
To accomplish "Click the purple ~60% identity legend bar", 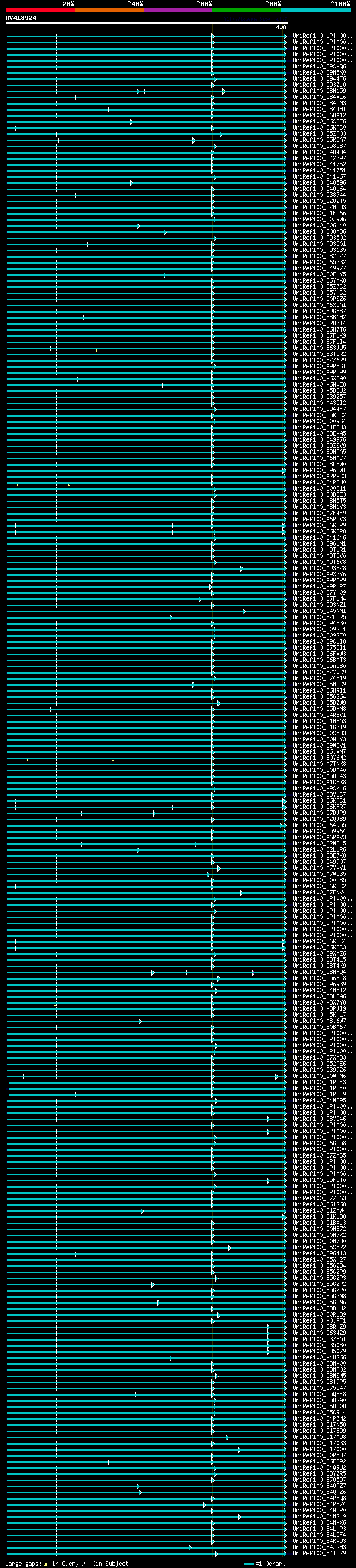I will coord(179,10).
